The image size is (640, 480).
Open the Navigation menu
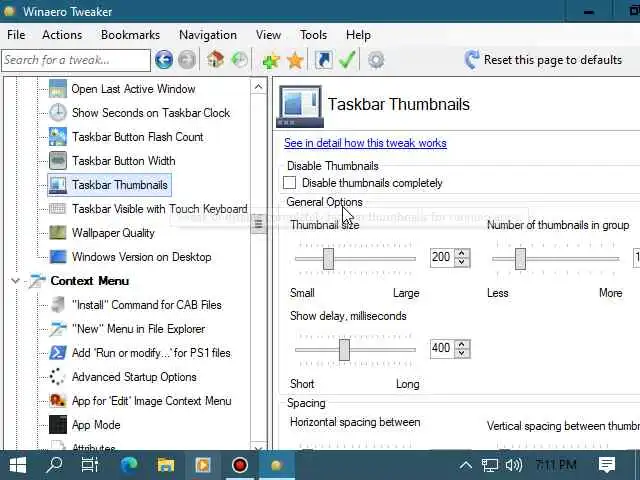click(x=208, y=35)
